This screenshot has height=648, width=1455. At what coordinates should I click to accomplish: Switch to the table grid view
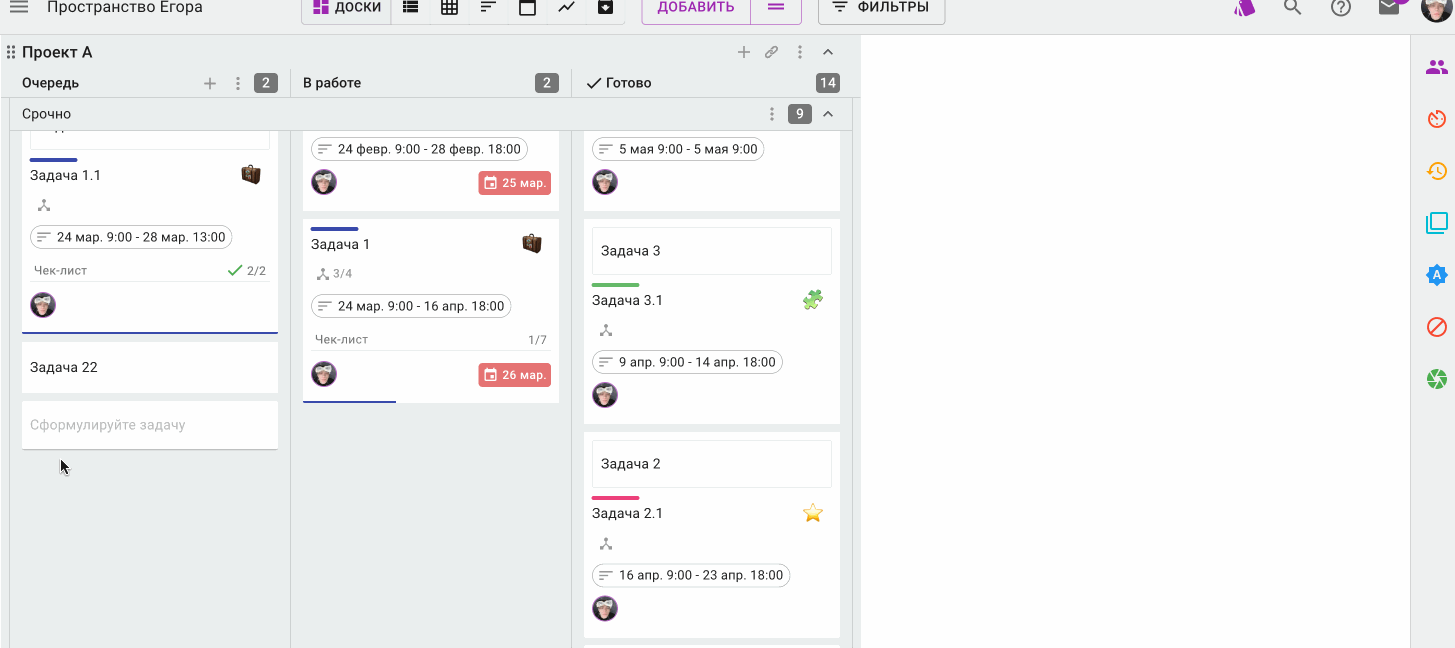pos(449,7)
